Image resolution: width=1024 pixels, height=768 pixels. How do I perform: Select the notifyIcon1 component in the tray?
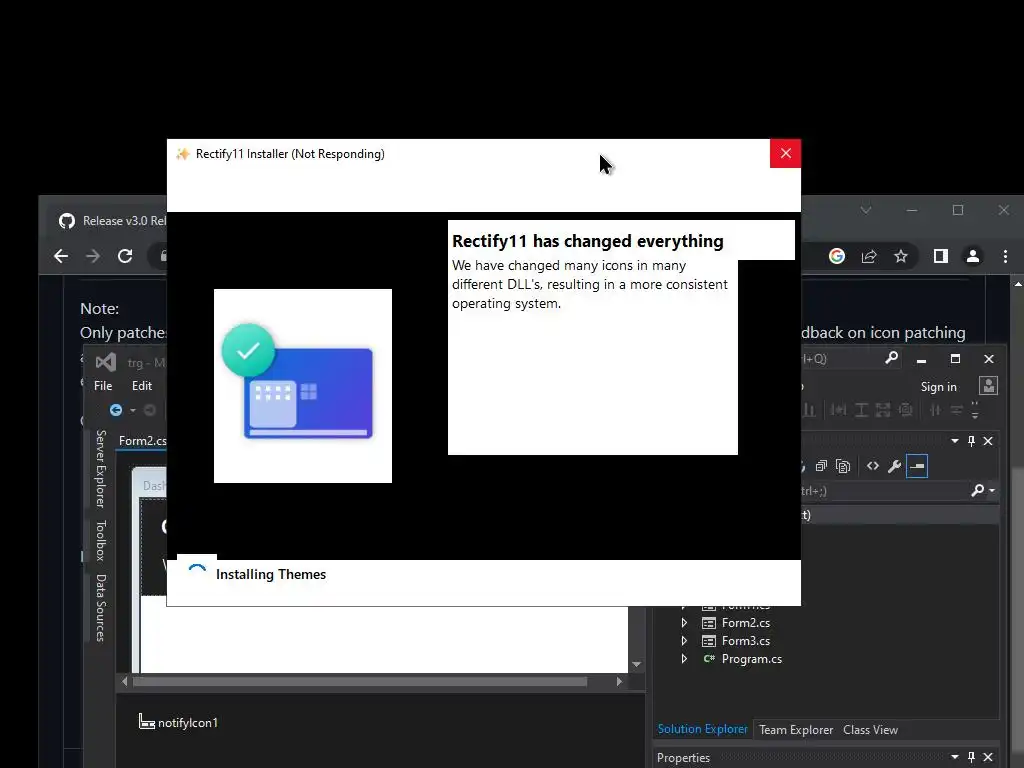point(178,722)
